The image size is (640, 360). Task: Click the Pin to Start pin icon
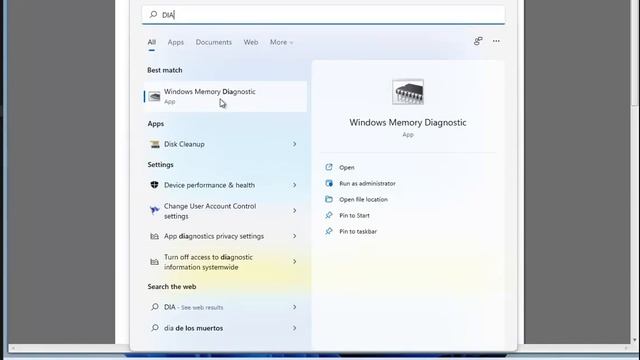(329, 215)
